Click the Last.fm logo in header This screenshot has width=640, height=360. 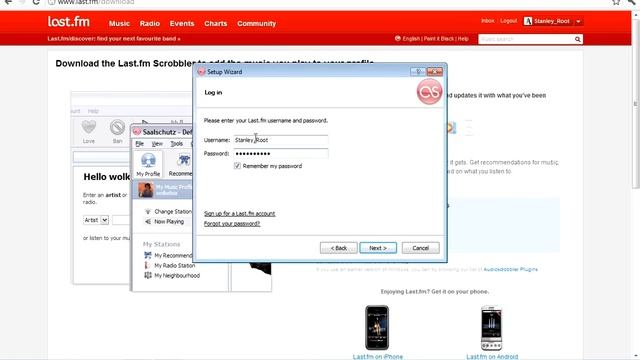click(x=69, y=22)
